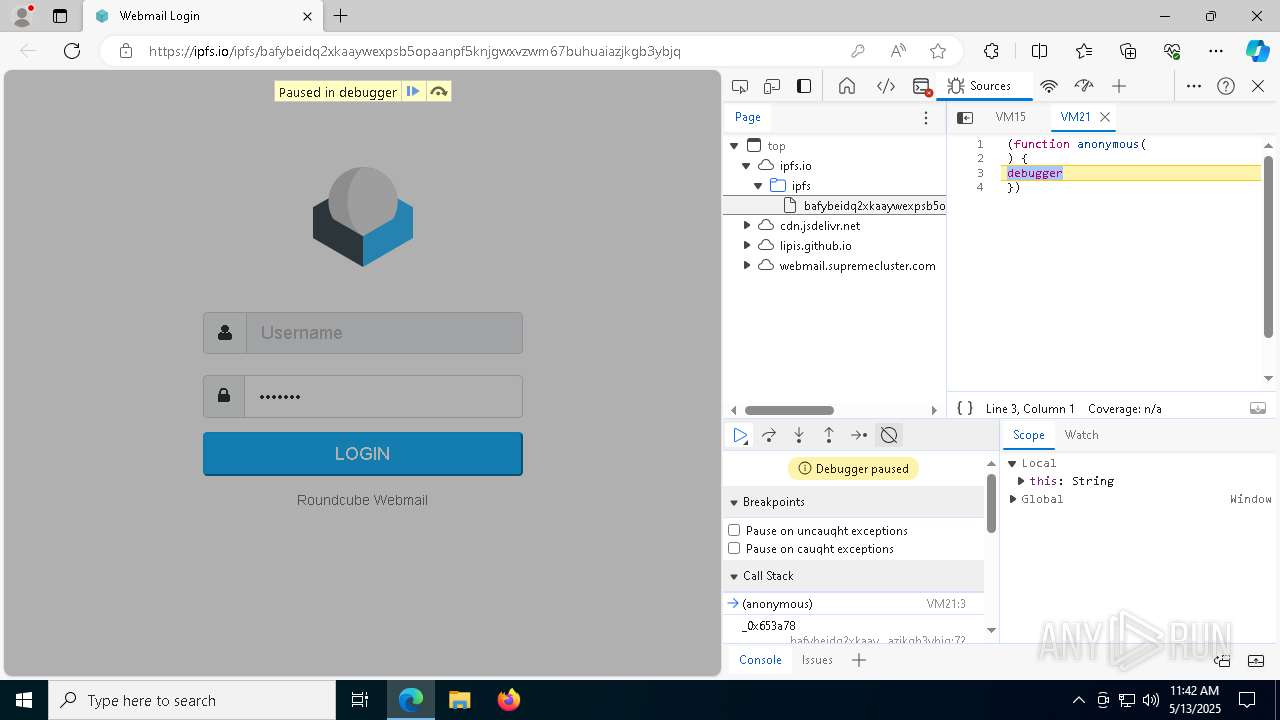
Task: Open the Windows Start menu
Action: tap(24, 700)
